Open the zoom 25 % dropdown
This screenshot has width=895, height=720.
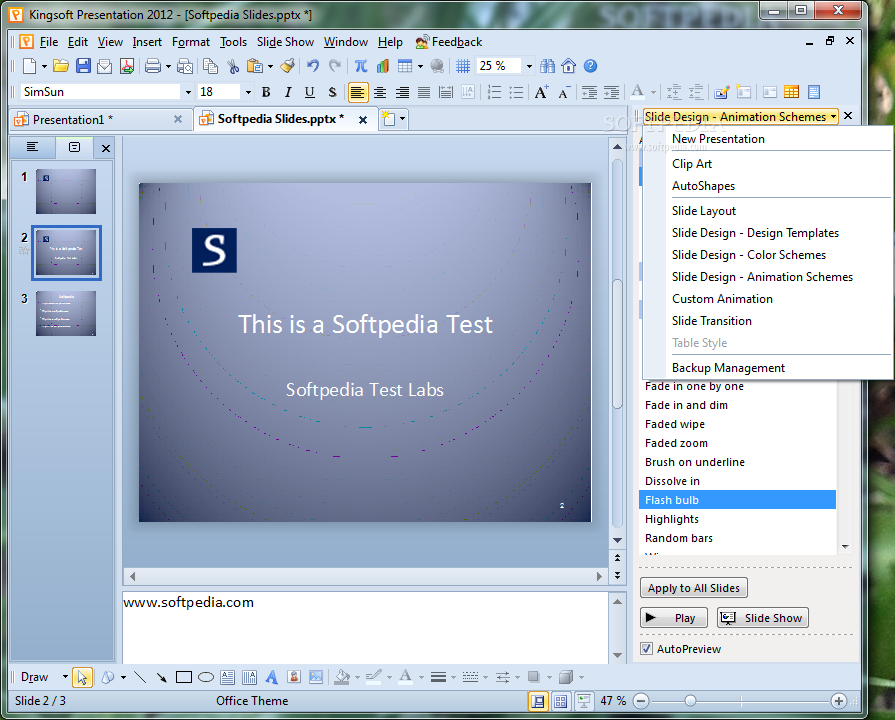[529, 66]
